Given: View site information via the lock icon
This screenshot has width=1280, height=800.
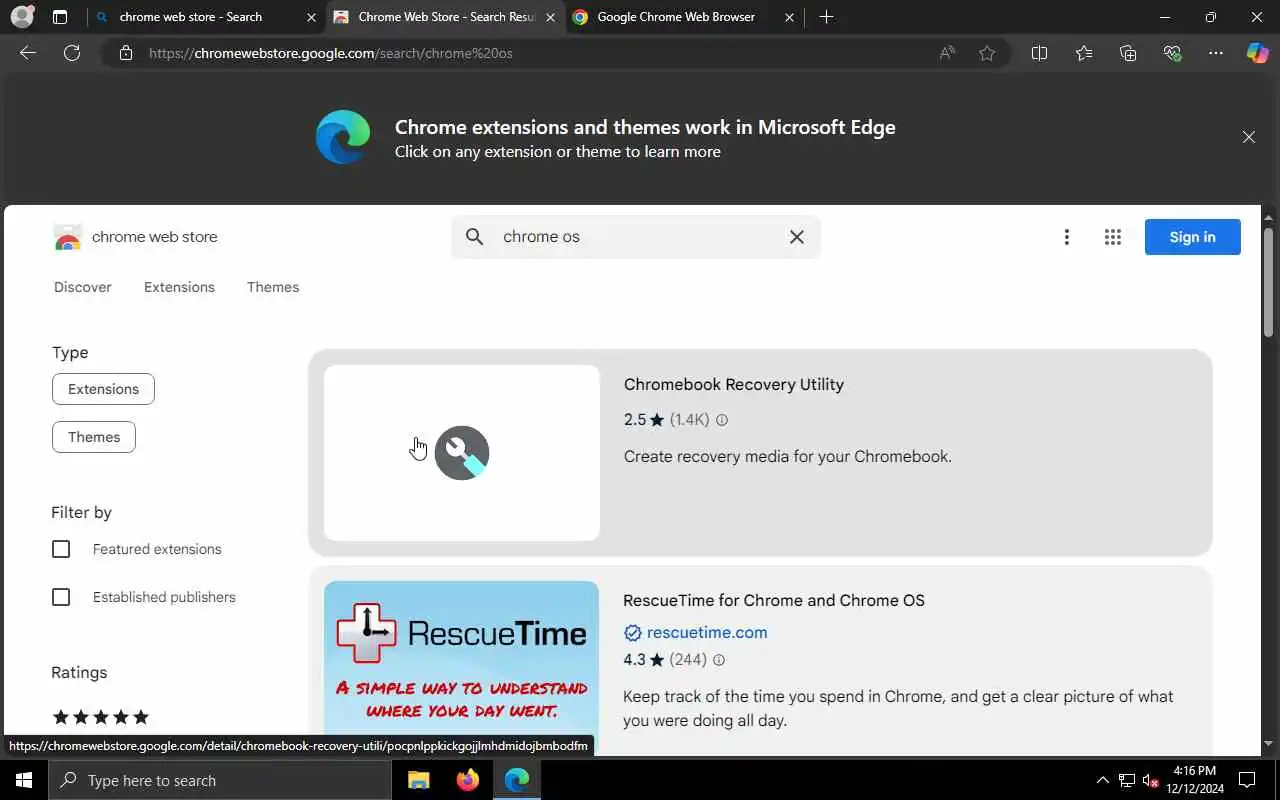Looking at the screenshot, I should coord(126,53).
